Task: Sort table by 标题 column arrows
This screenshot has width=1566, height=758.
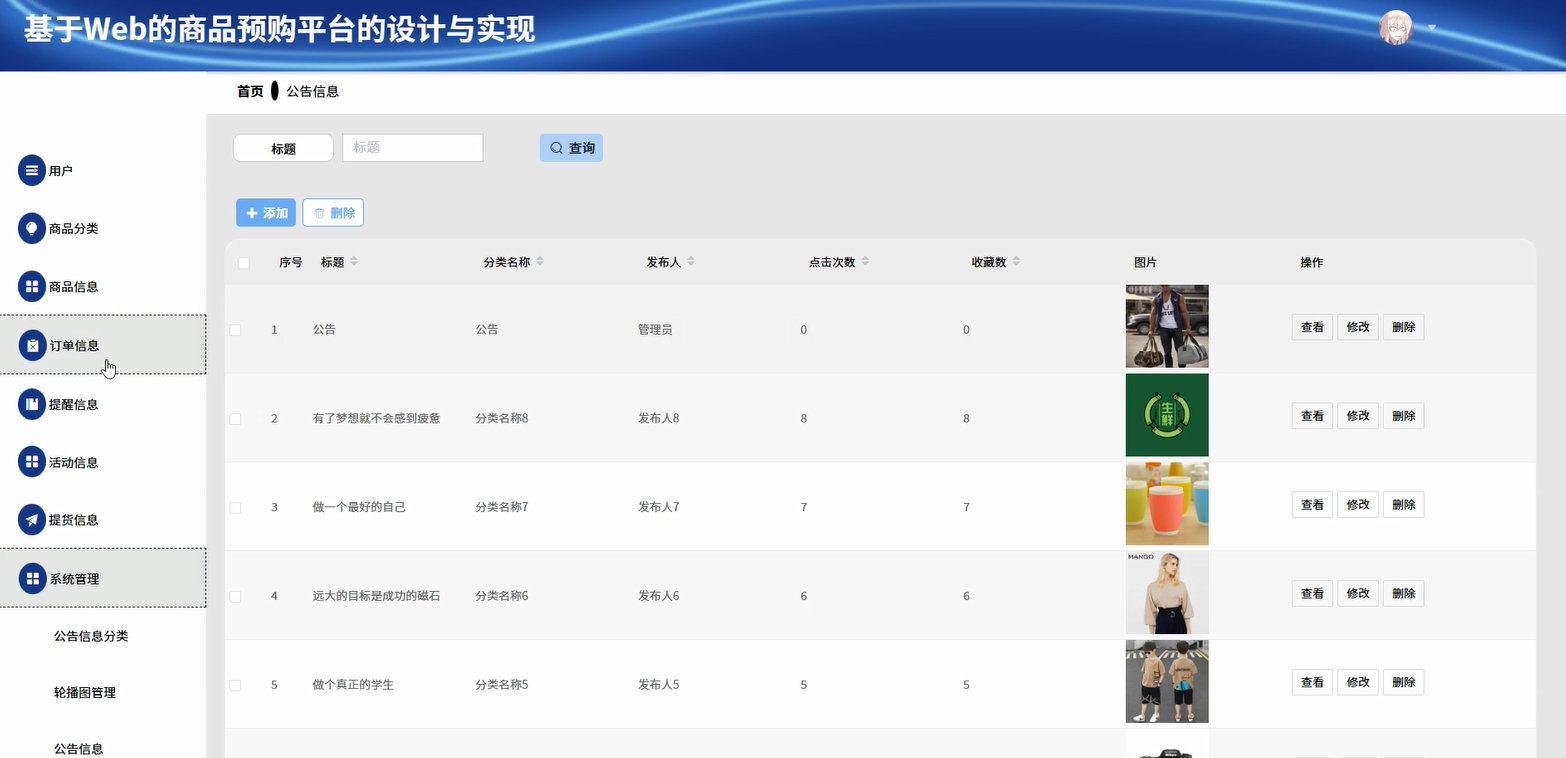Action: (353, 261)
